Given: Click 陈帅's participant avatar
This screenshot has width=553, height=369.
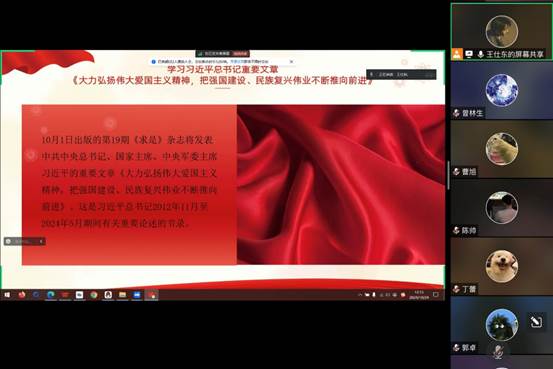Looking at the screenshot, I should pyautogui.click(x=502, y=208).
